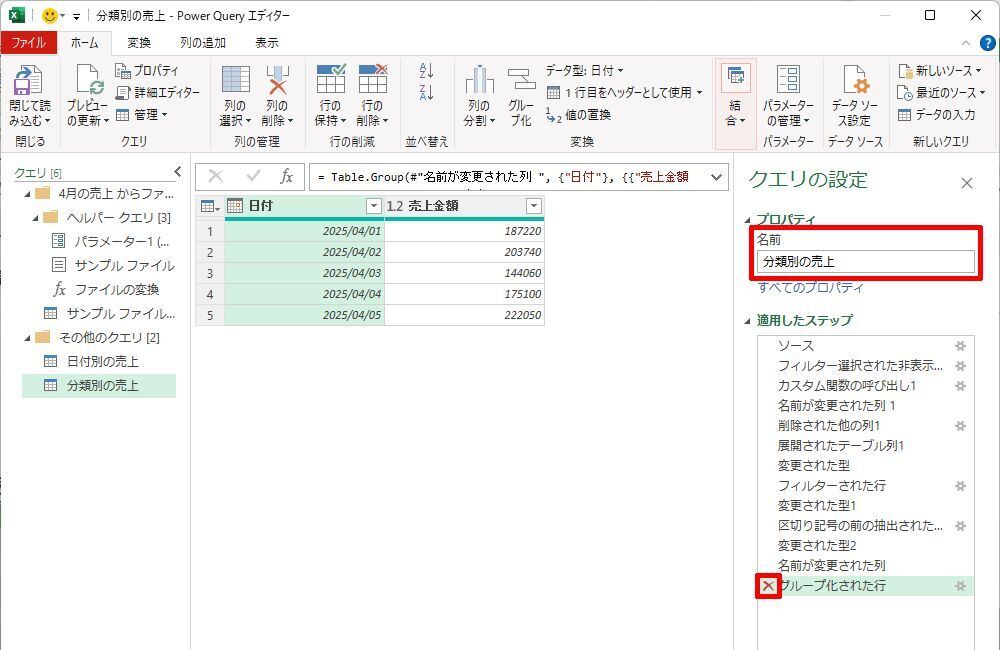The height and width of the screenshot is (650, 1000).
Task: Open the 売上金額 column filter dropdown
Action: point(534,206)
